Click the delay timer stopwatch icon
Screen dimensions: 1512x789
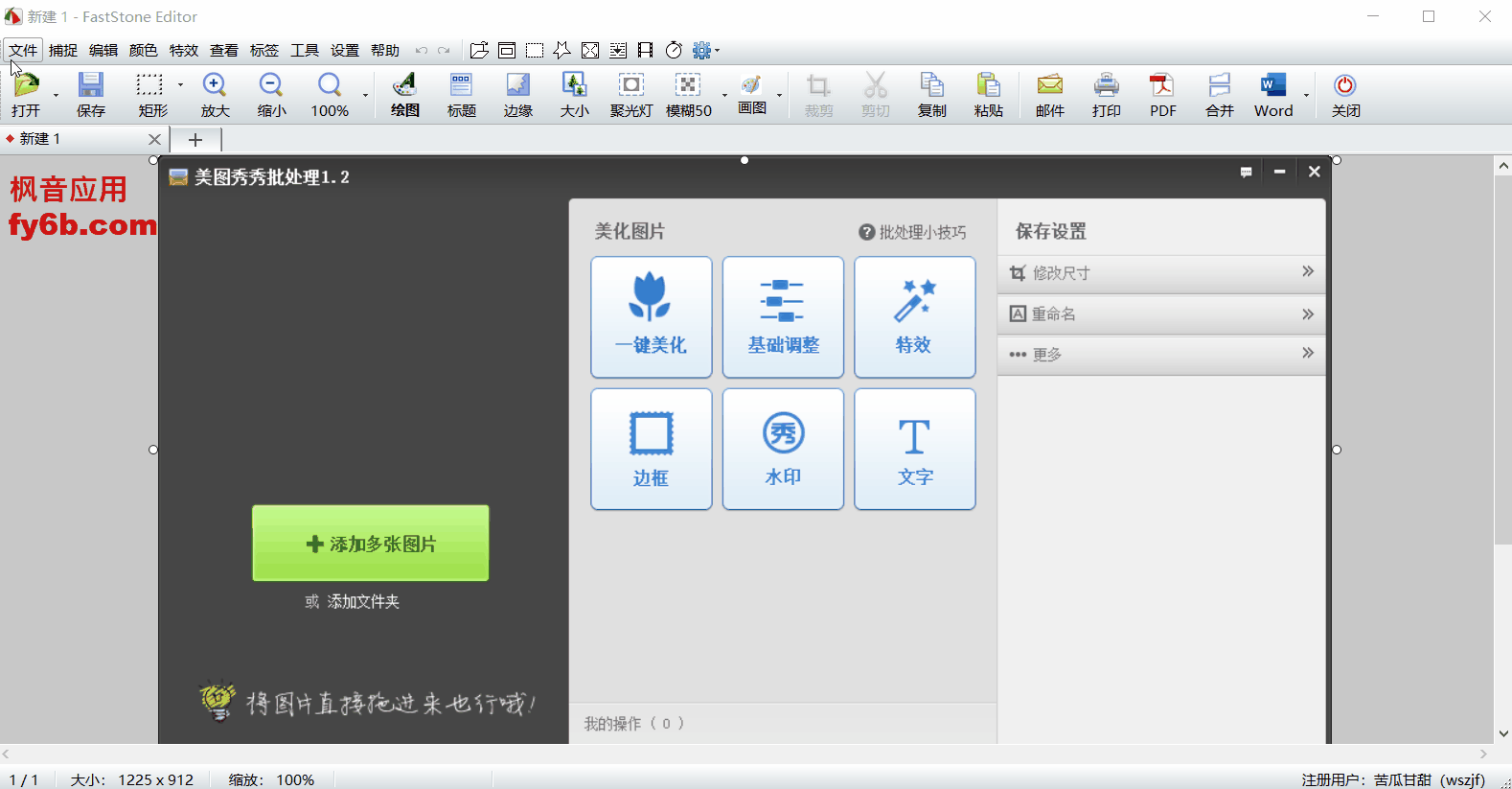coord(674,50)
